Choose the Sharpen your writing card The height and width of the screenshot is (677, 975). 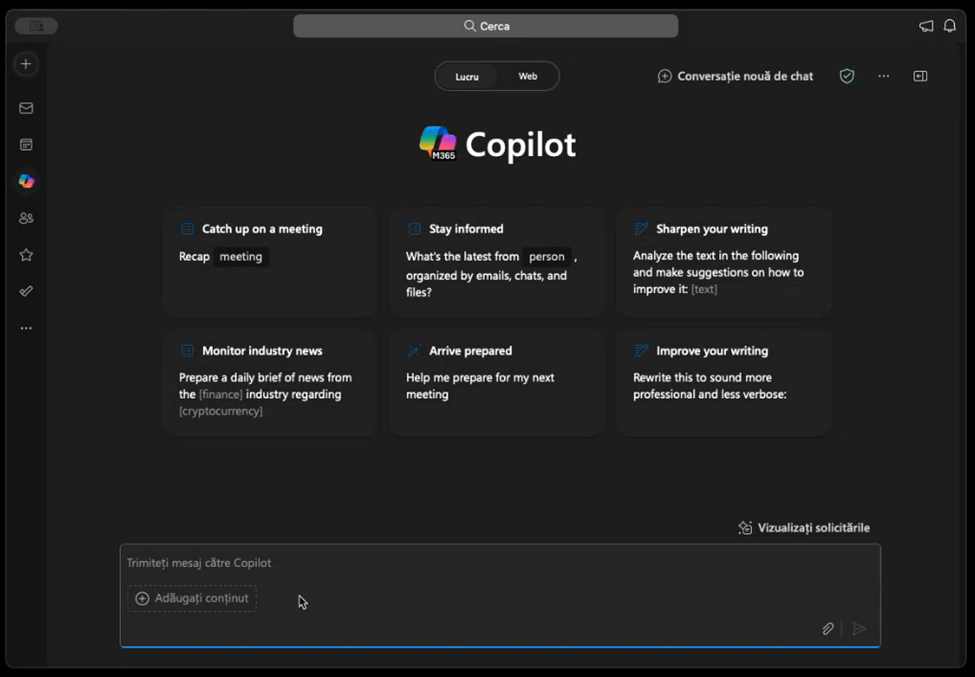pos(724,262)
